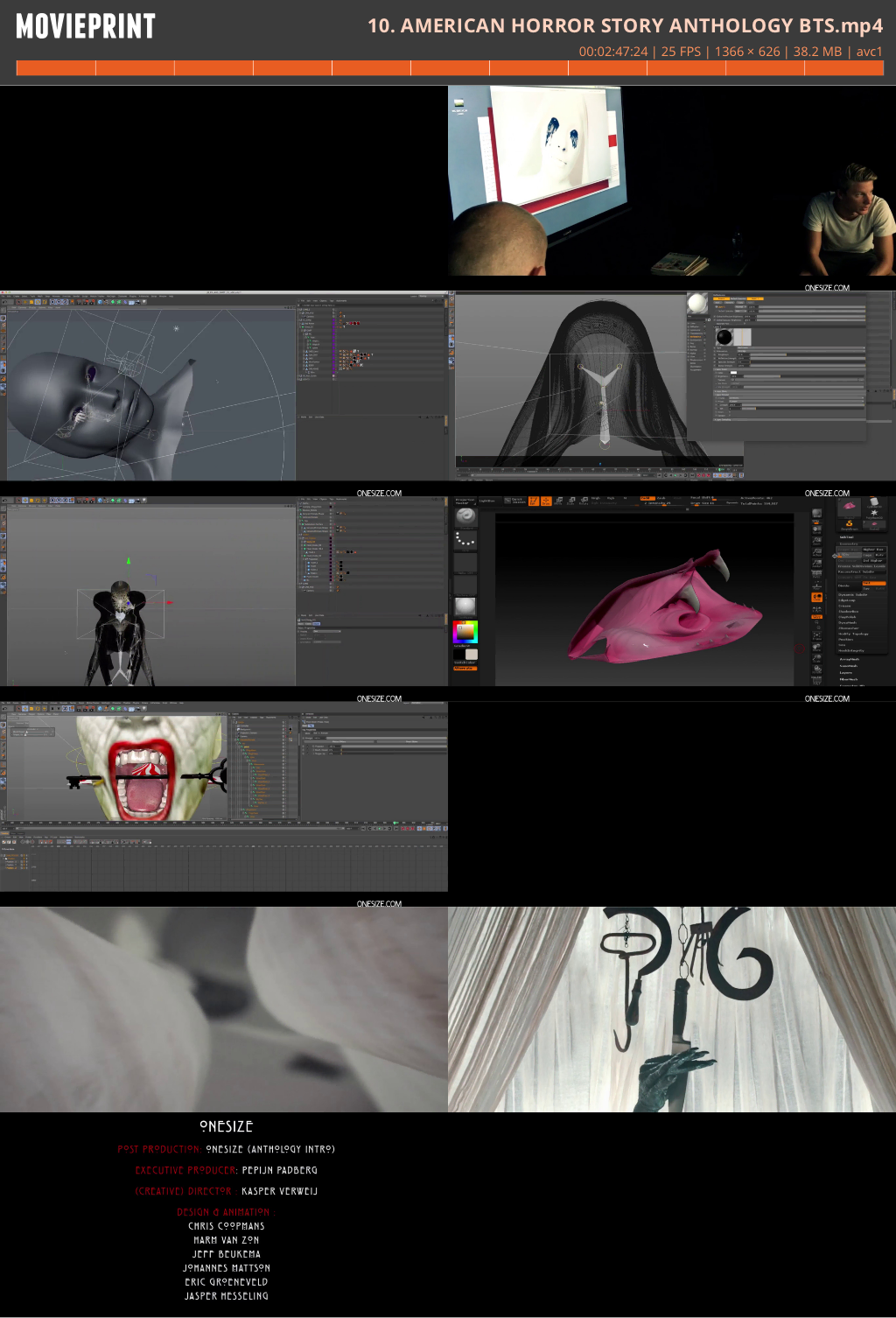Select the pink sculpt tool thumbnail in ZBrush

pos(849,506)
